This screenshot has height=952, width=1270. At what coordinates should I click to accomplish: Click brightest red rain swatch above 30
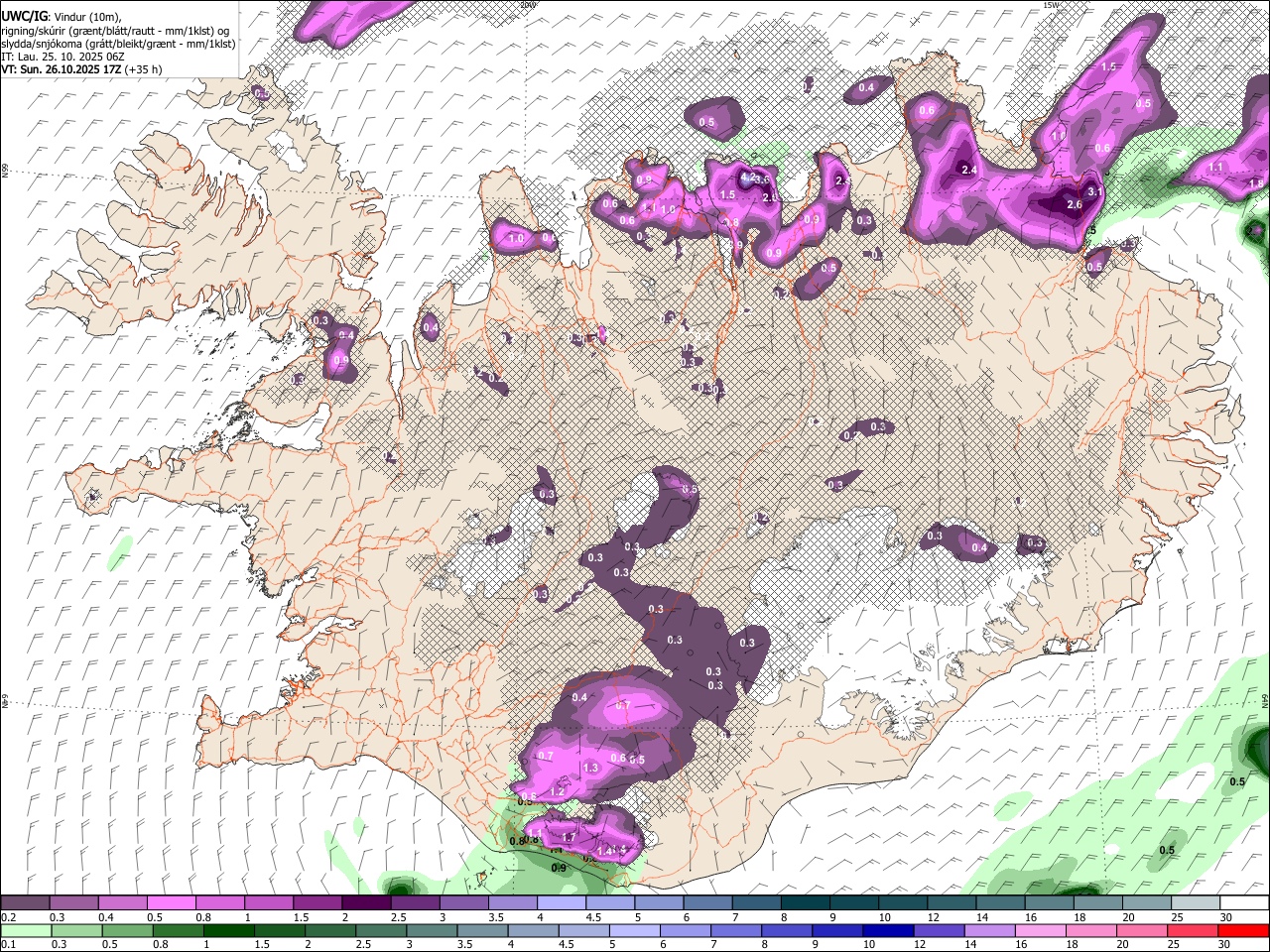(1243, 931)
